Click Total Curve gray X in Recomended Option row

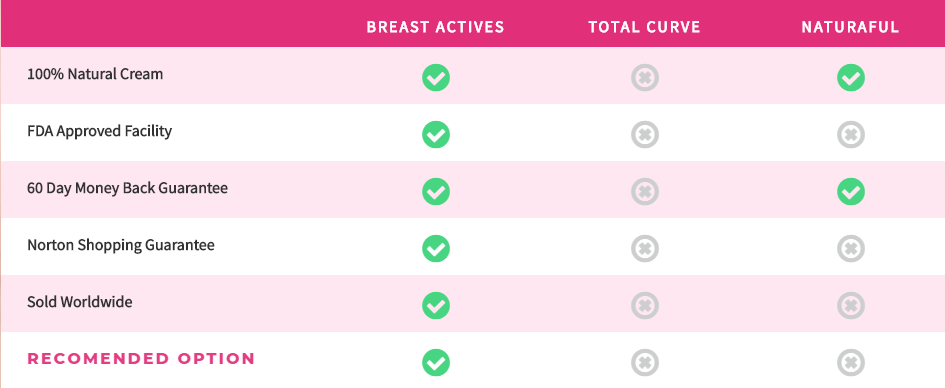click(645, 363)
